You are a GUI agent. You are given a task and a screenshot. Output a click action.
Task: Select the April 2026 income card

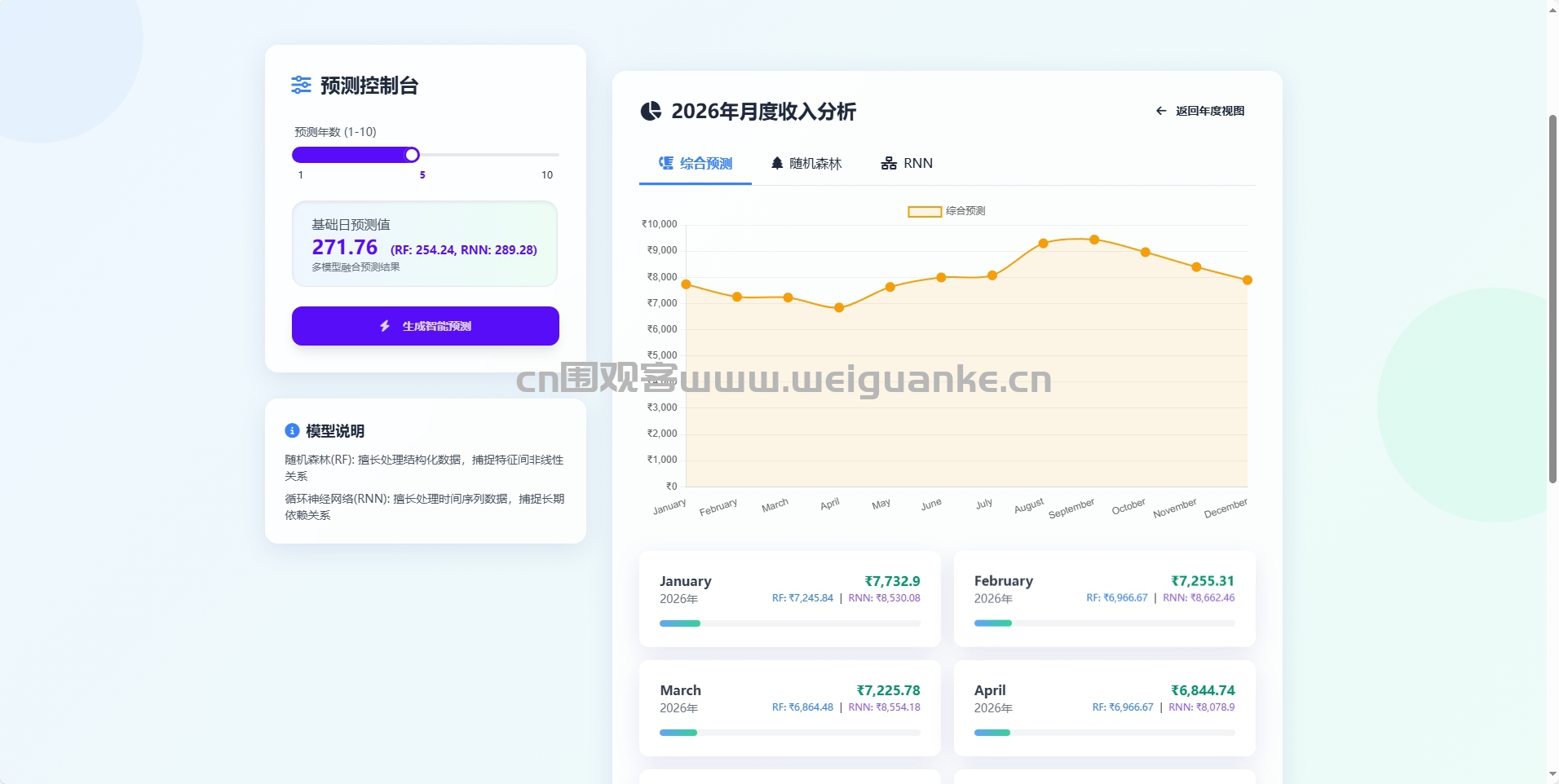[x=1104, y=708]
